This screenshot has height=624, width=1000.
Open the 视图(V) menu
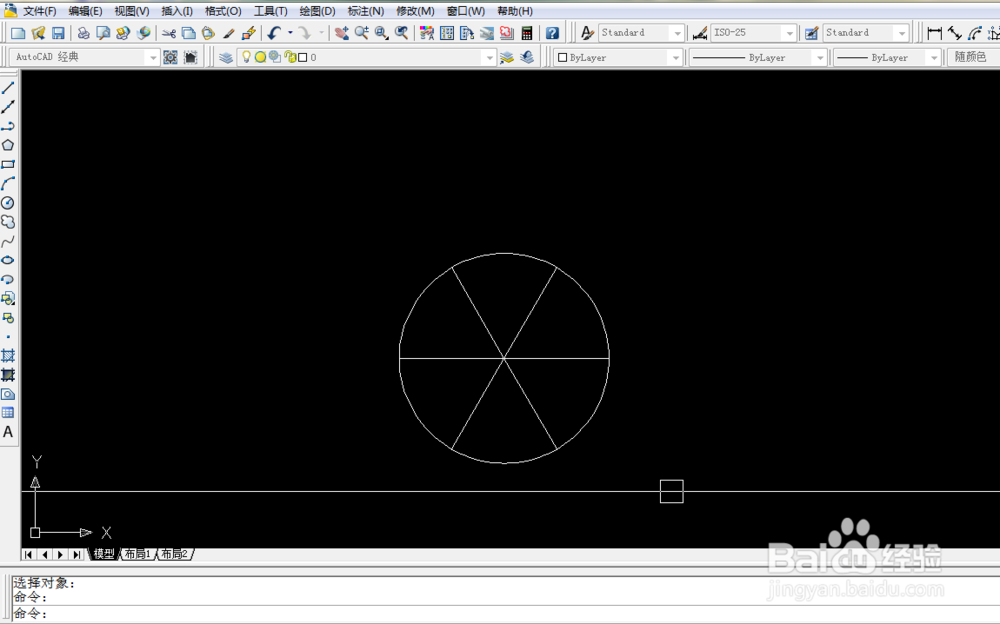(131, 11)
